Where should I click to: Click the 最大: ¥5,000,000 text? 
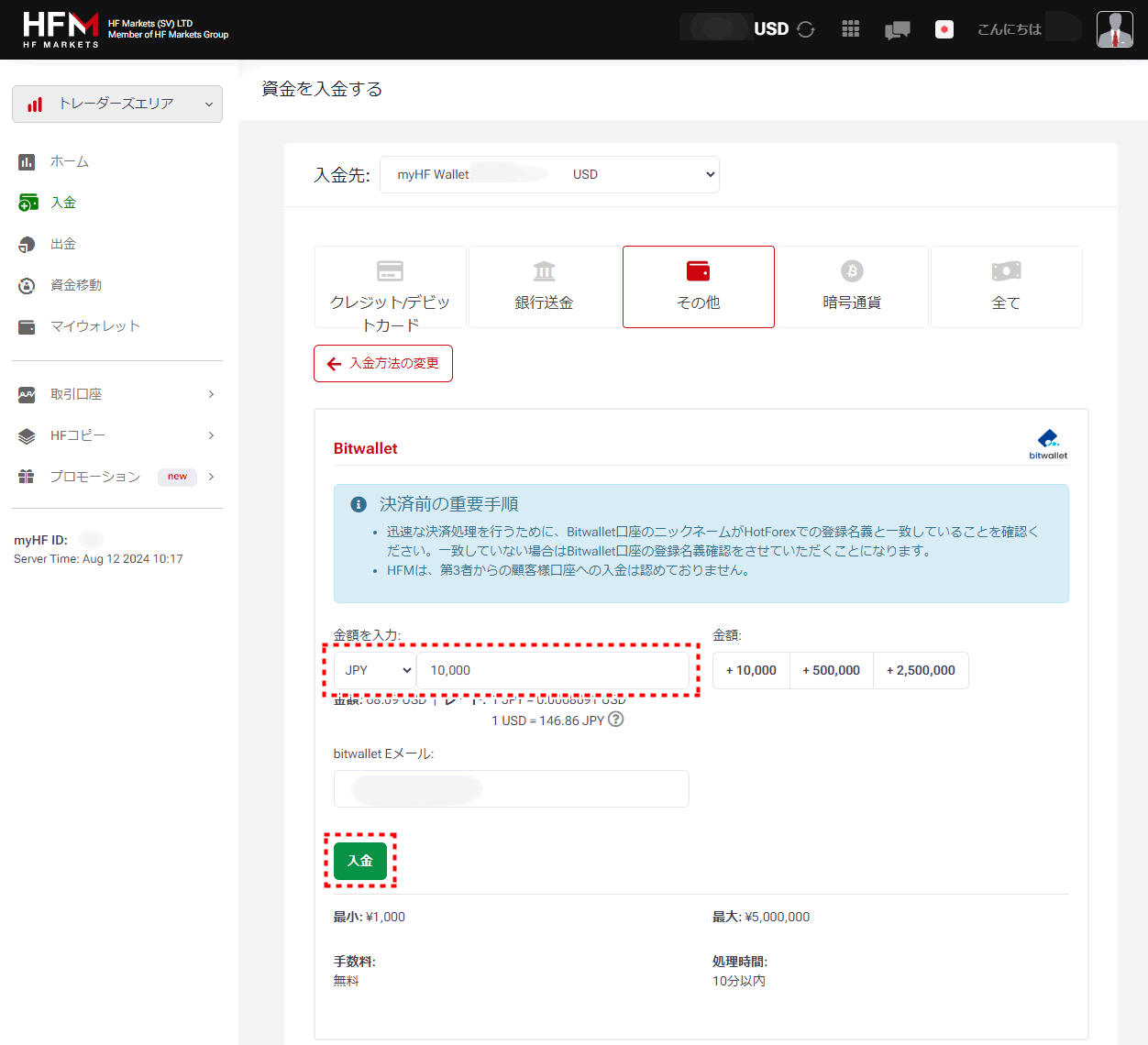tap(761, 917)
